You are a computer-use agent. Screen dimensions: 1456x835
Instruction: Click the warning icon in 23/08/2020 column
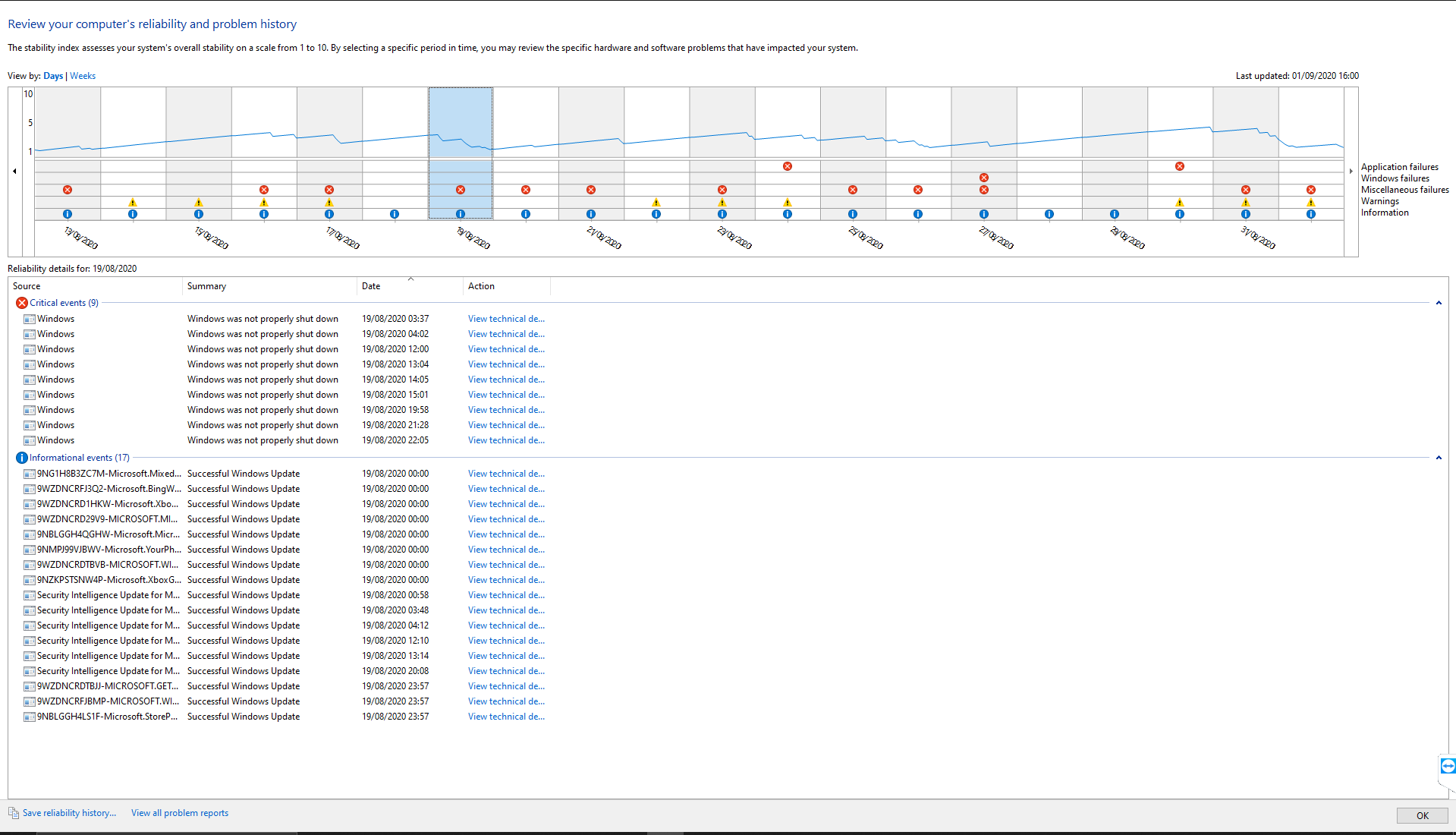tap(722, 202)
